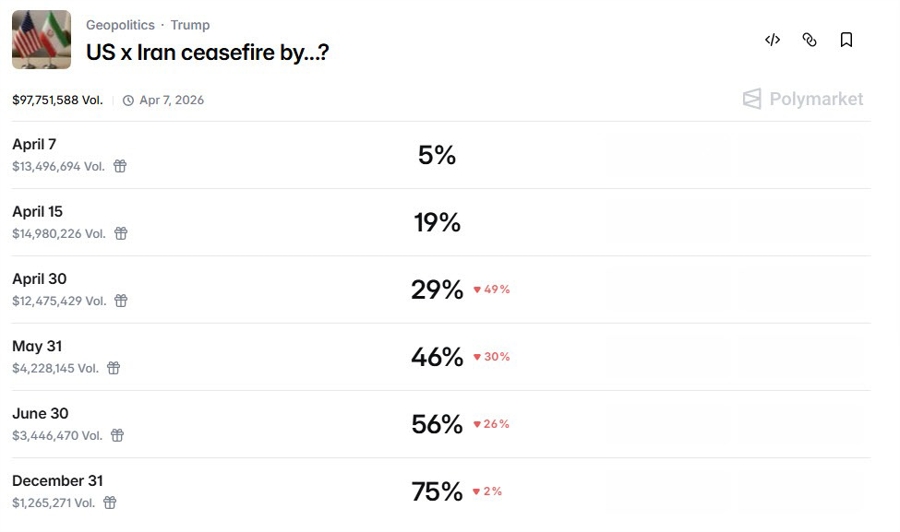Click the 56% probability for June 30

(437, 424)
